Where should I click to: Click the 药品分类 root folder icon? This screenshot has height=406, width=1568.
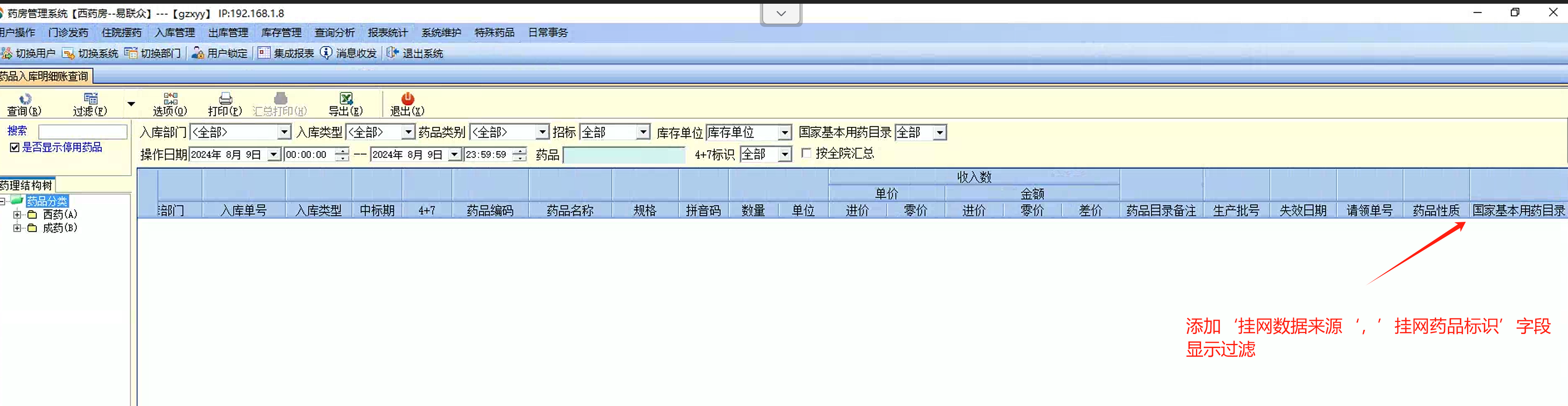[x=17, y=201]
